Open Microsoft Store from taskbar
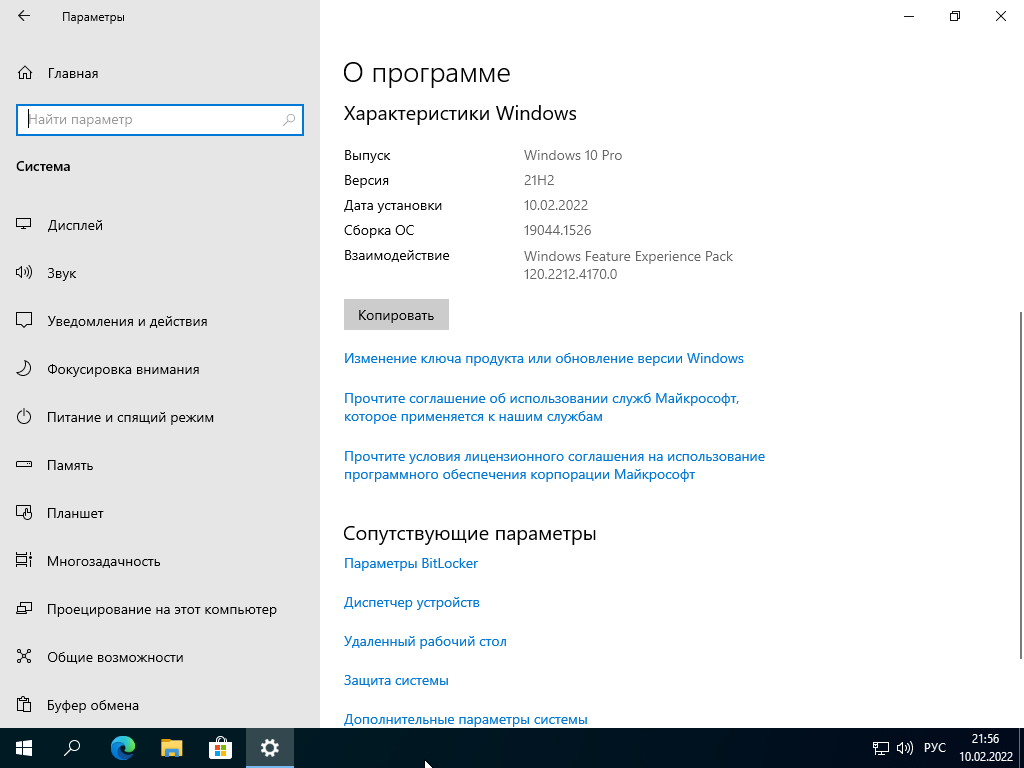 (x=220, y=748)
